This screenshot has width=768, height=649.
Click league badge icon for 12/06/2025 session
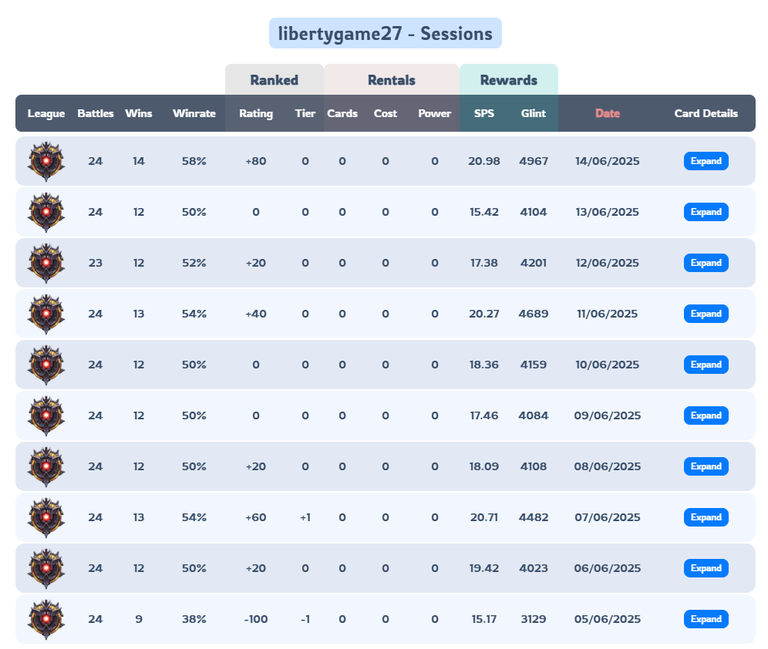[46, 263]
